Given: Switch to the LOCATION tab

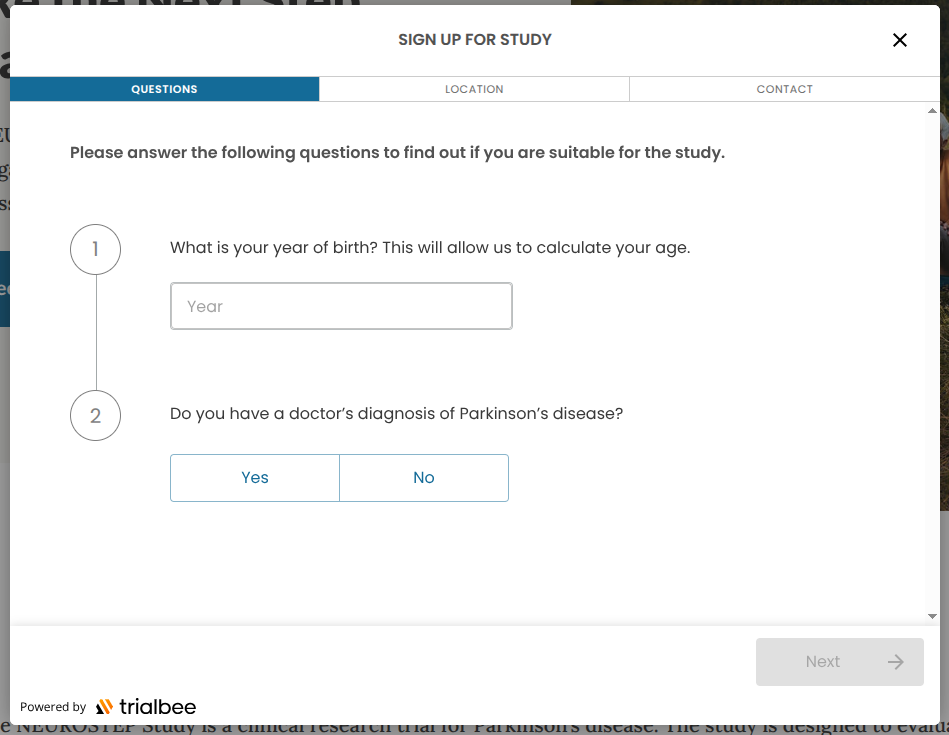Looking at the screenshot, I should click(474, 89).
